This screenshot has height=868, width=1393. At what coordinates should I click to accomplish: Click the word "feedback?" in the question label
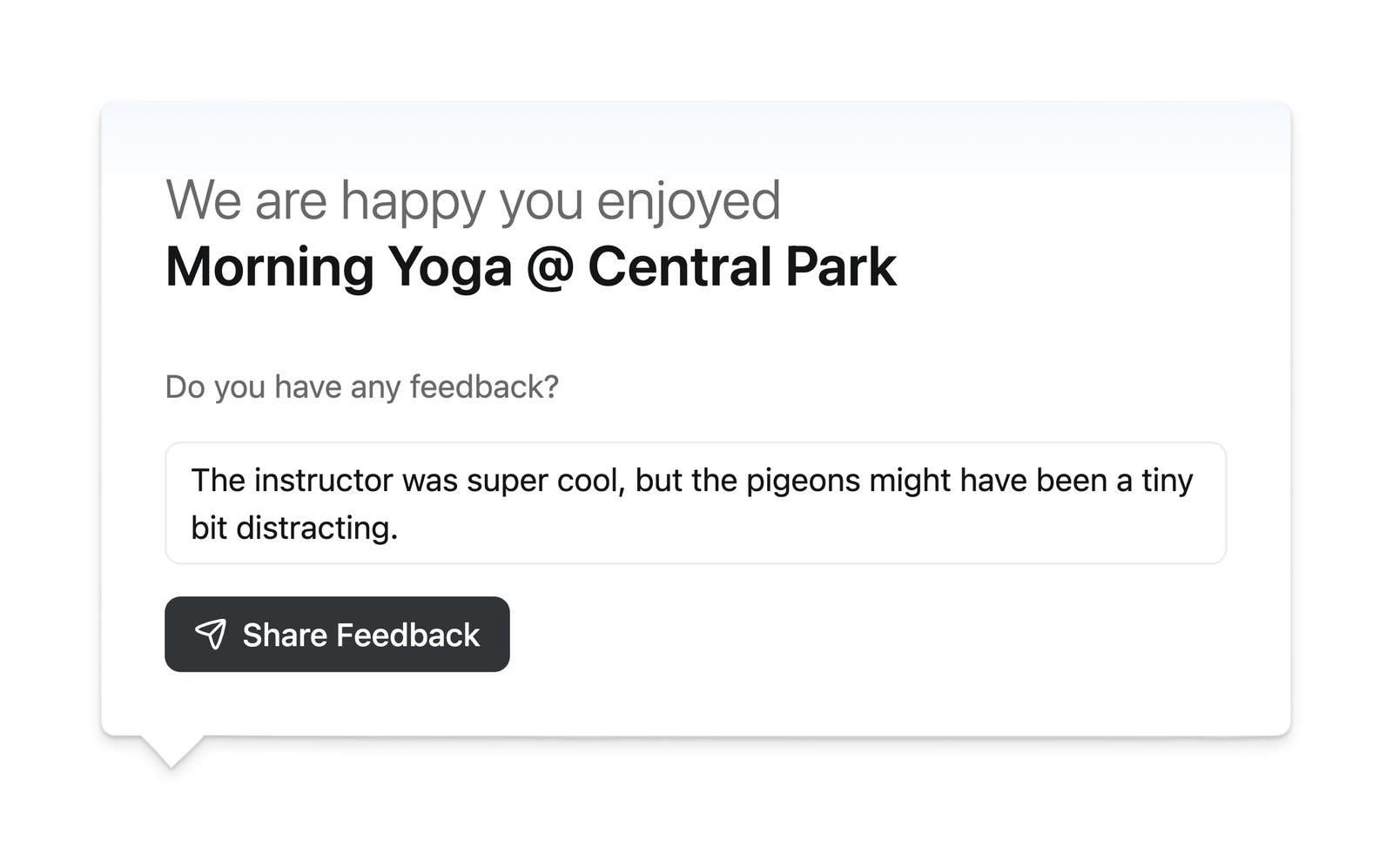[484, 387]
